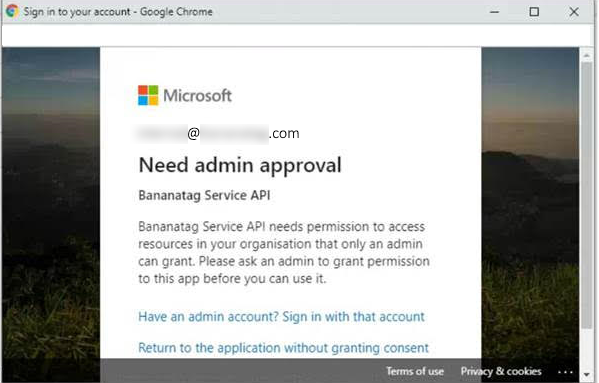This screenshot has width=599, height=383.
Task: Click the 'Bananatag Service API' subtitle
Action: 204,195
